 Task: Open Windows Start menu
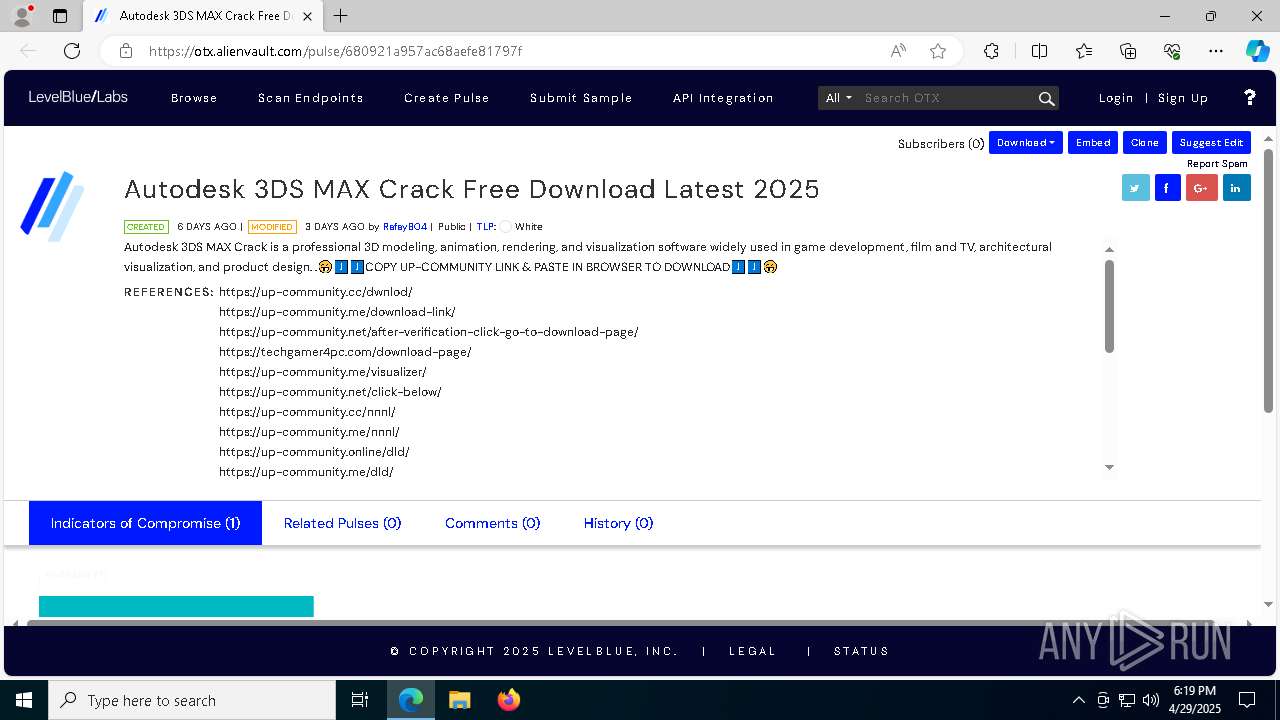click(x=24, y=700)
